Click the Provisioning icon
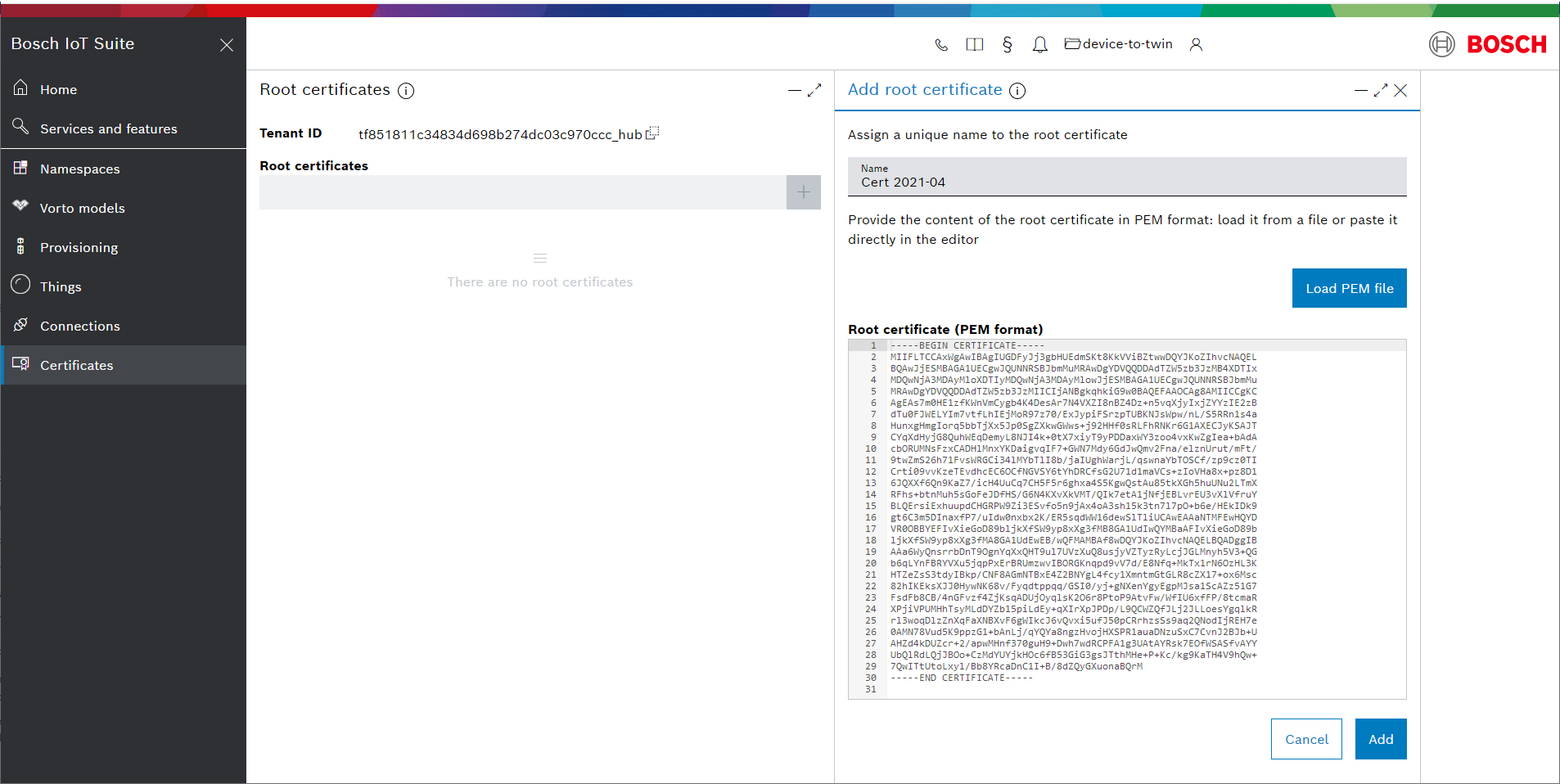 pyautogui.click(x=20, y=246)
